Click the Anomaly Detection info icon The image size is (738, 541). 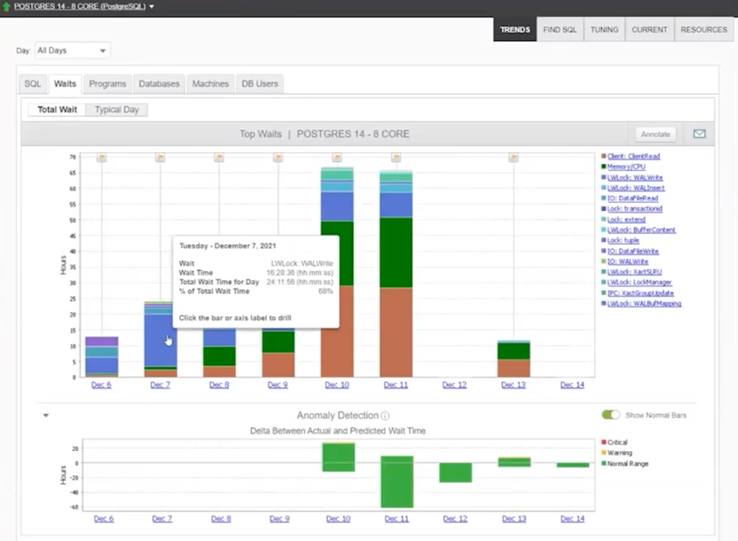click(x=385, y=416)
